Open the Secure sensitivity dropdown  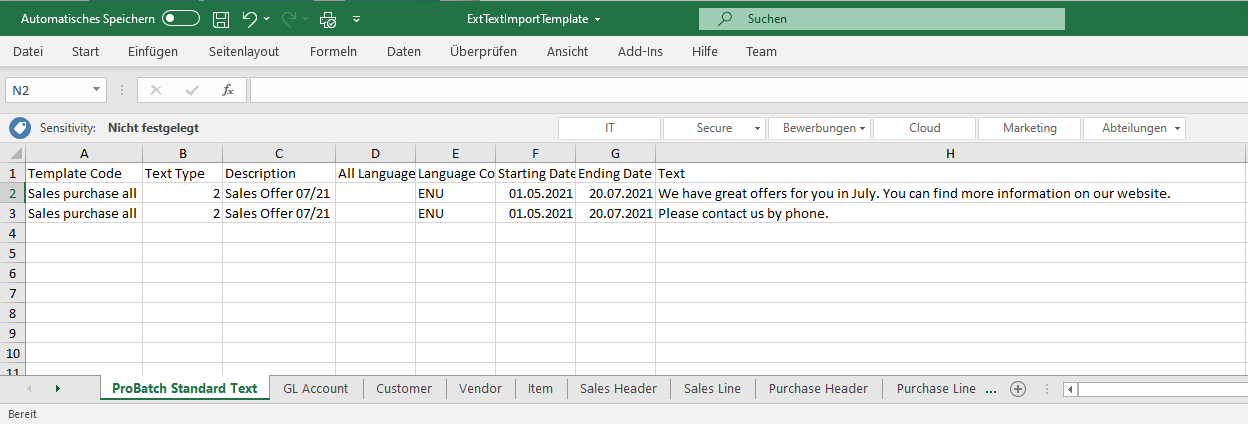coord(758,128)
